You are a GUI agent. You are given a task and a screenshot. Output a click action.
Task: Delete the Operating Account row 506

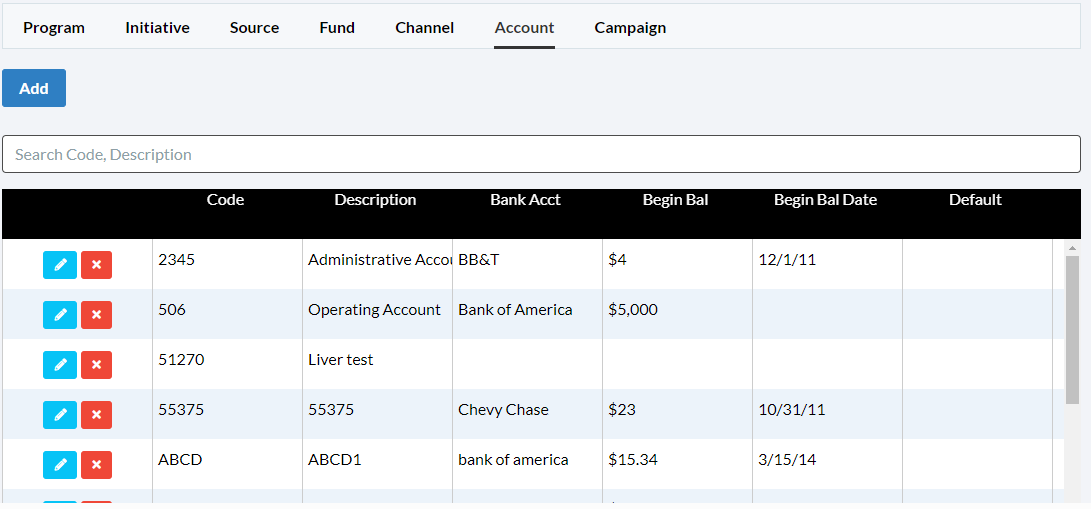tap(96, 315)
